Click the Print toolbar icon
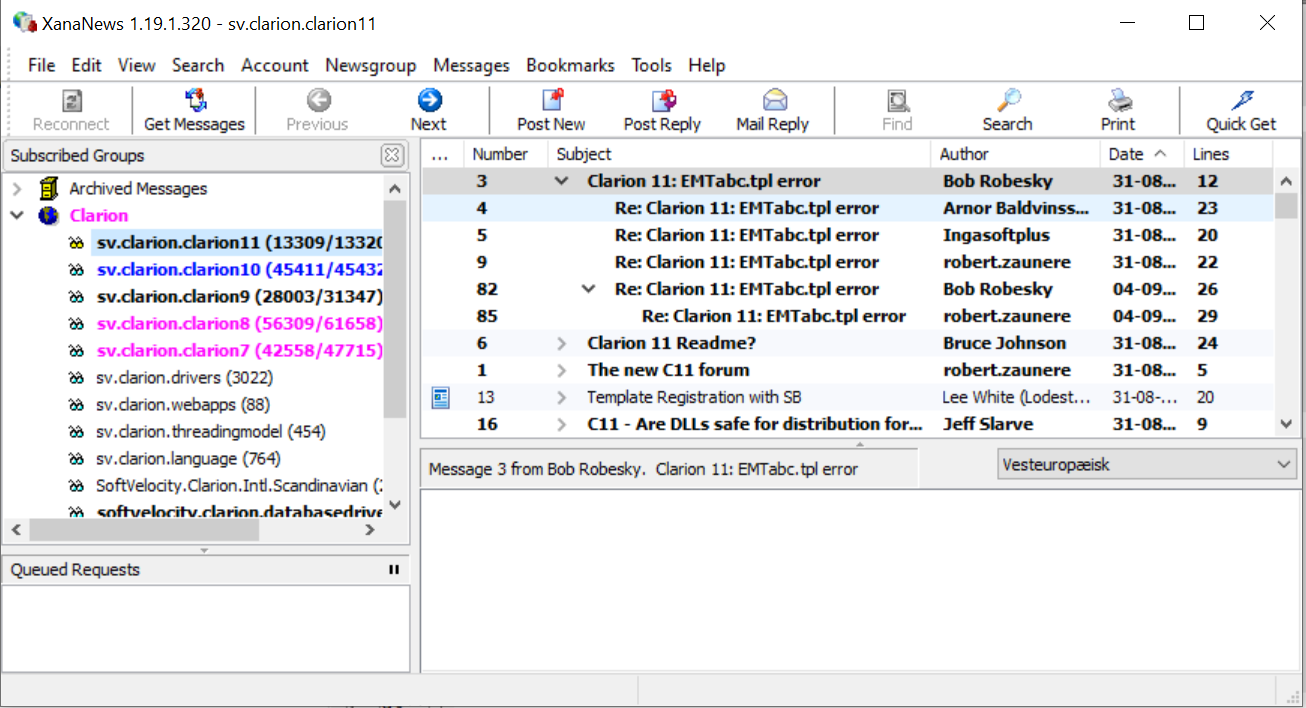 coord(1118,101)
